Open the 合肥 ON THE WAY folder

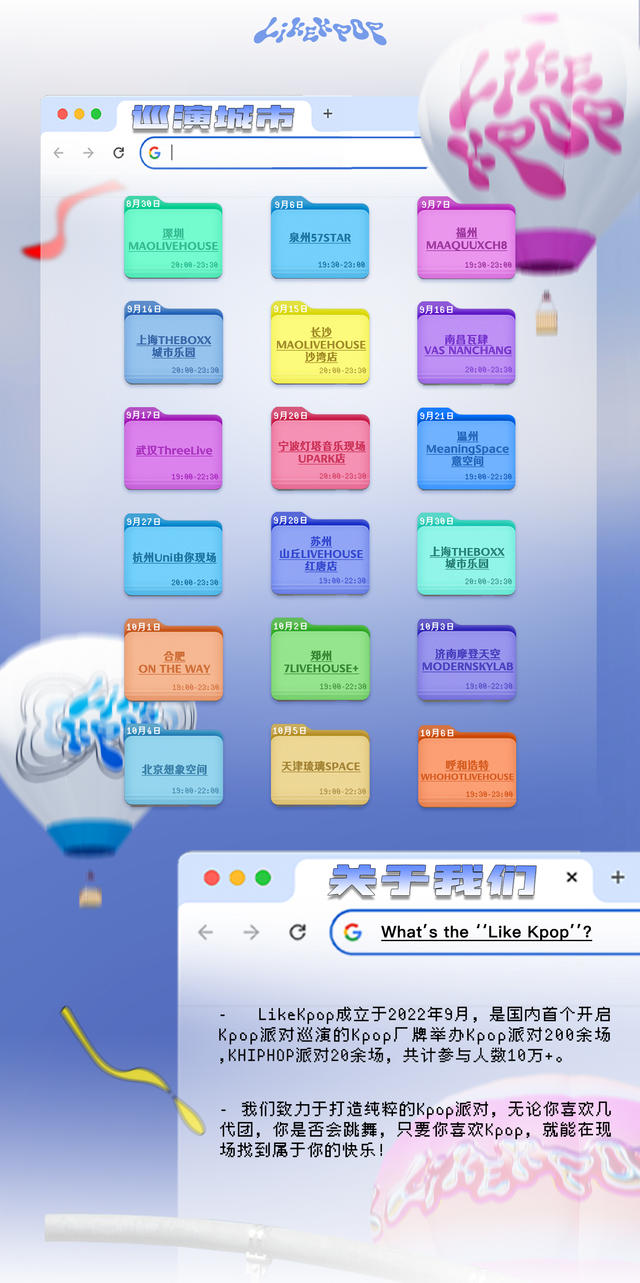click(173, 660)
